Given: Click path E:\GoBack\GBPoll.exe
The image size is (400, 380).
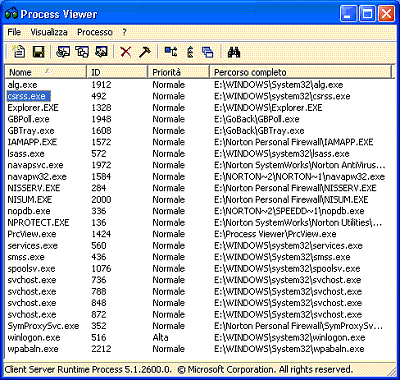Looking at the screenshot, I should point(257,119).
